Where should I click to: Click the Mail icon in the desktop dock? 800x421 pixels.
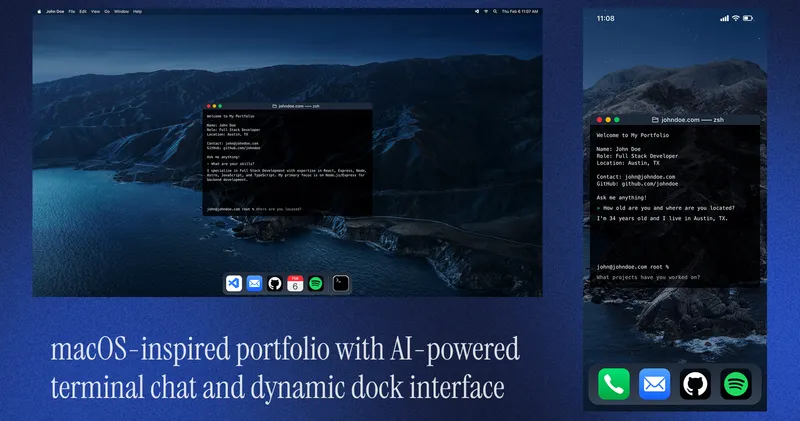(x=254, y=283)
